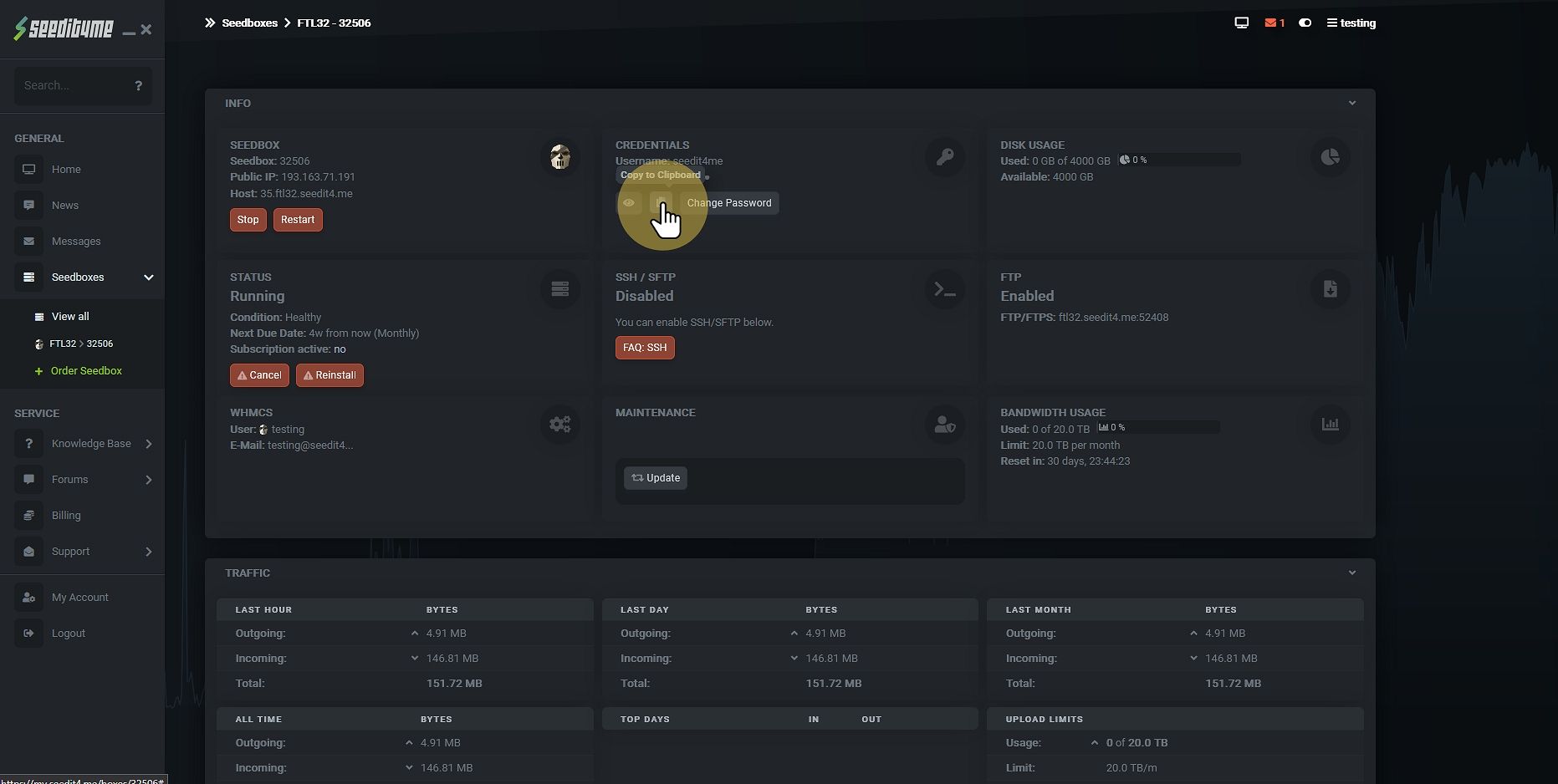Cancel the seedbox subscription

pyautogui.click(x=259, y=375)
